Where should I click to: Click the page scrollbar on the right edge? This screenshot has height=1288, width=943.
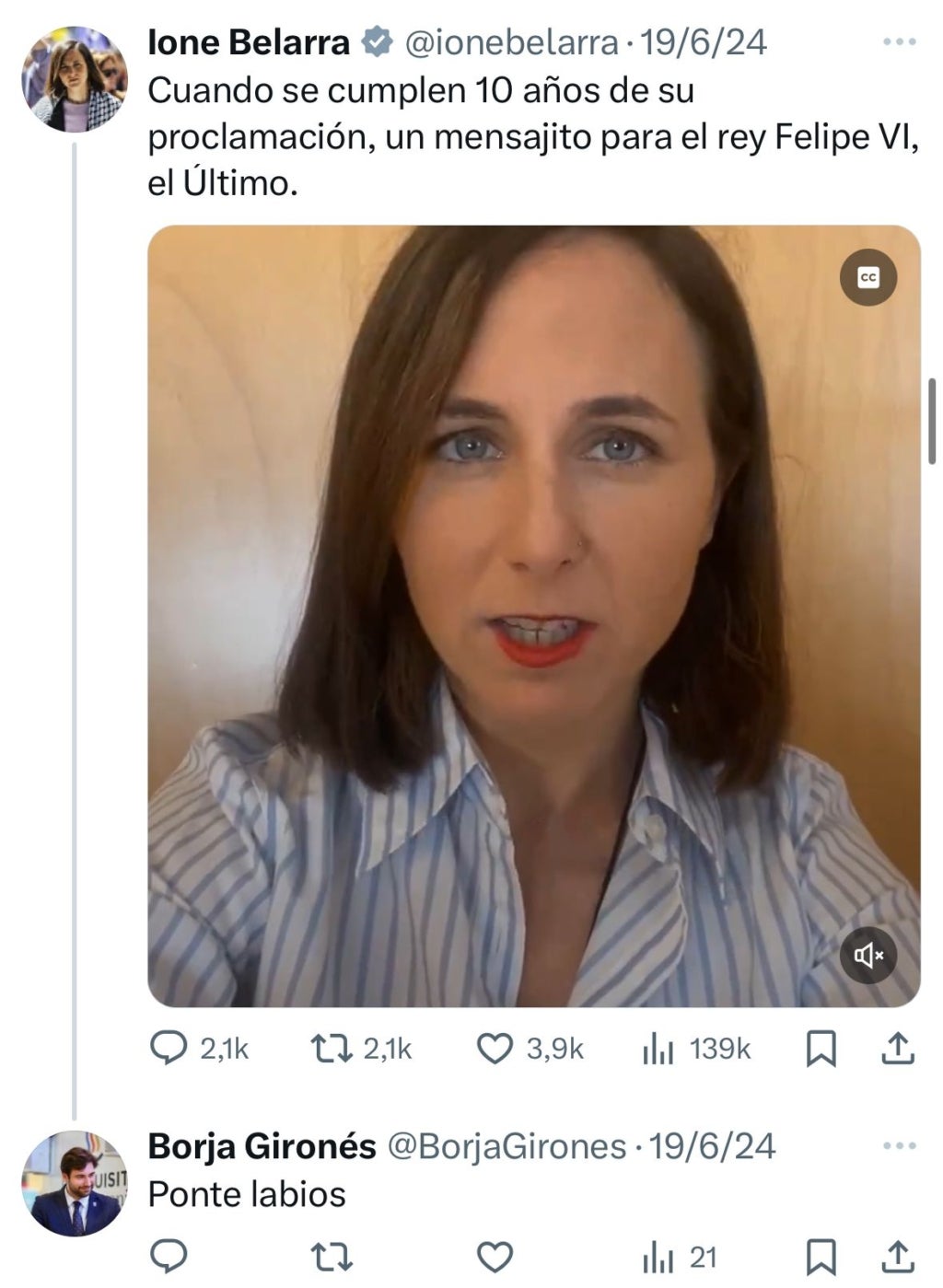tap(932, 421)
